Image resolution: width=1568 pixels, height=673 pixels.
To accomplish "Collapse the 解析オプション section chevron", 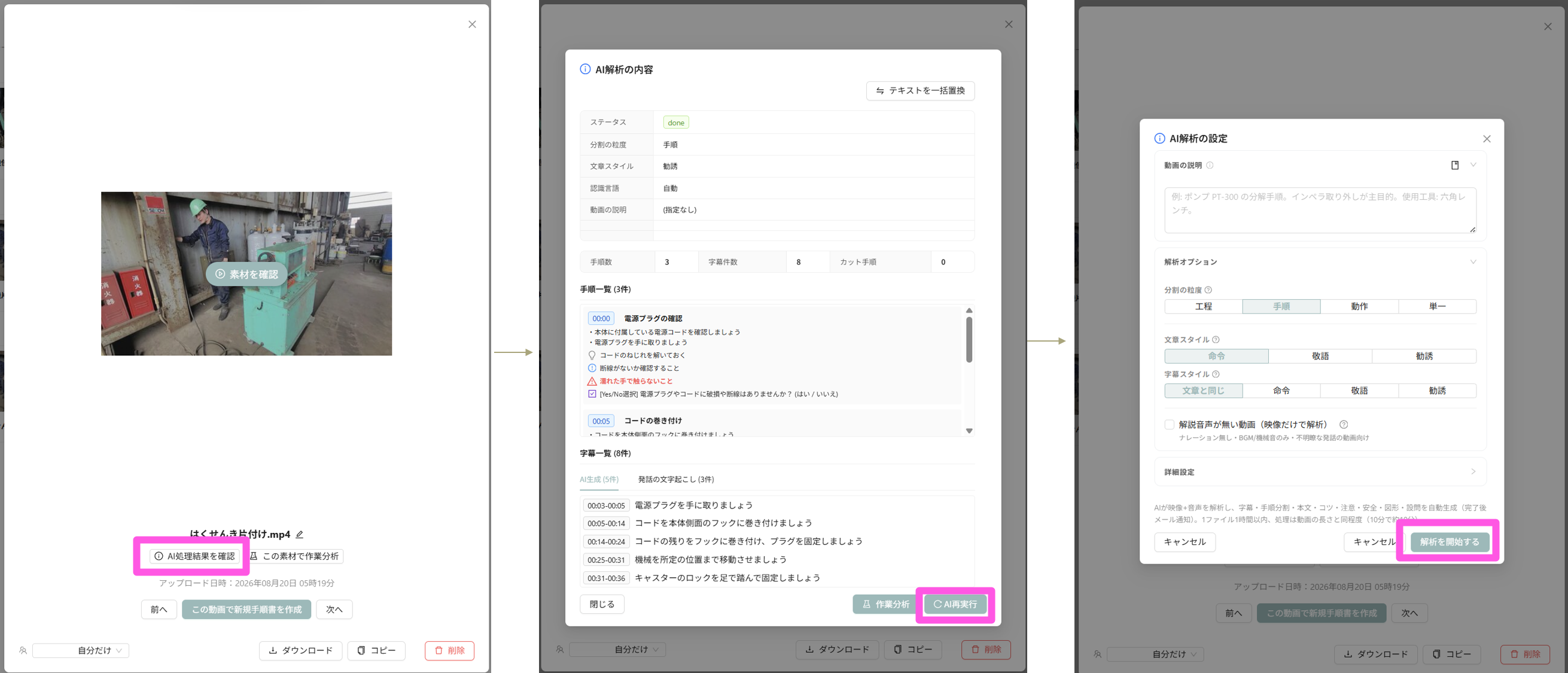I will 1473,262.
